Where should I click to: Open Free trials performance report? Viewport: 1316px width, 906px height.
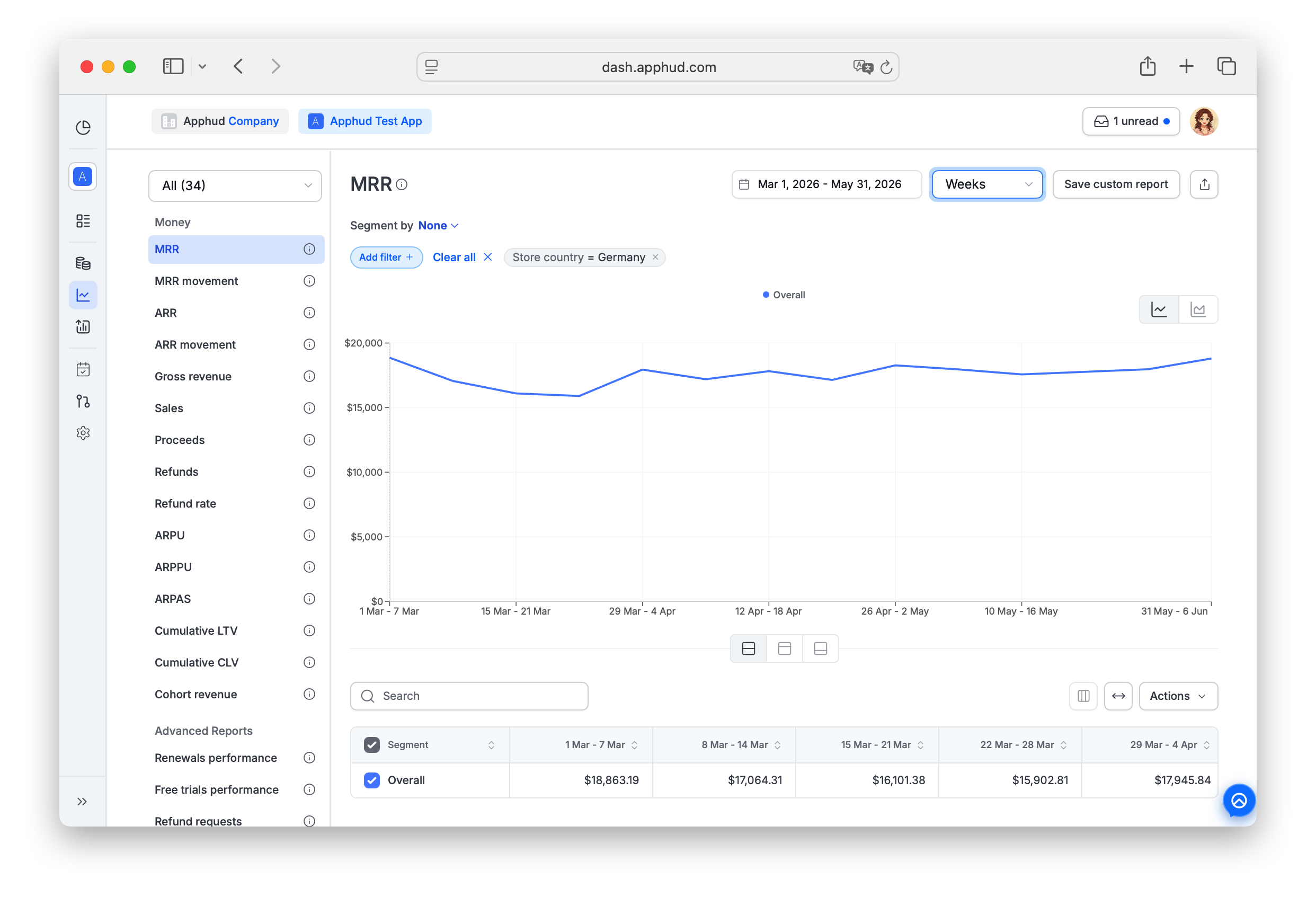[217, 789]
